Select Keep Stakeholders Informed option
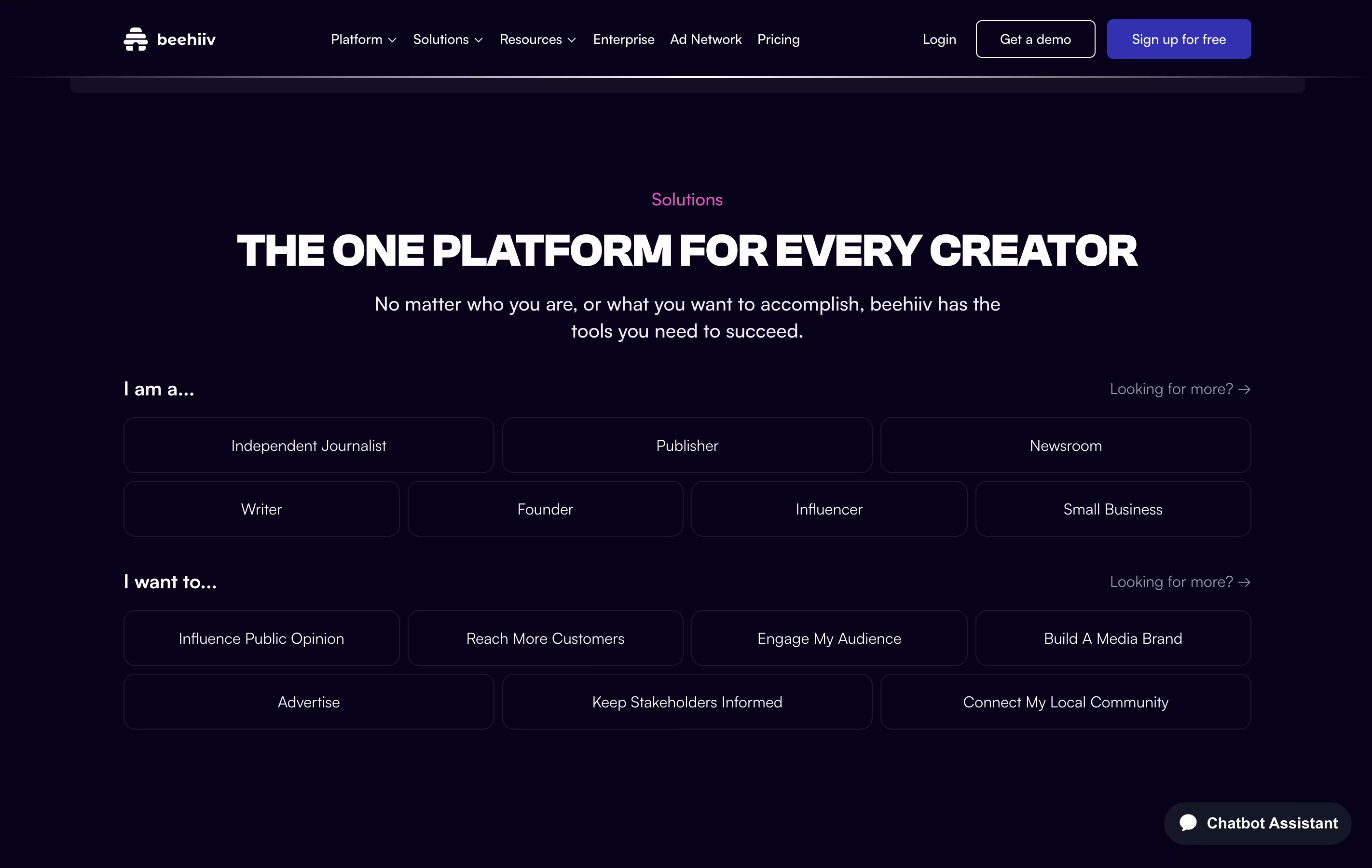The image size is (1372, 868). coord(686,702)
